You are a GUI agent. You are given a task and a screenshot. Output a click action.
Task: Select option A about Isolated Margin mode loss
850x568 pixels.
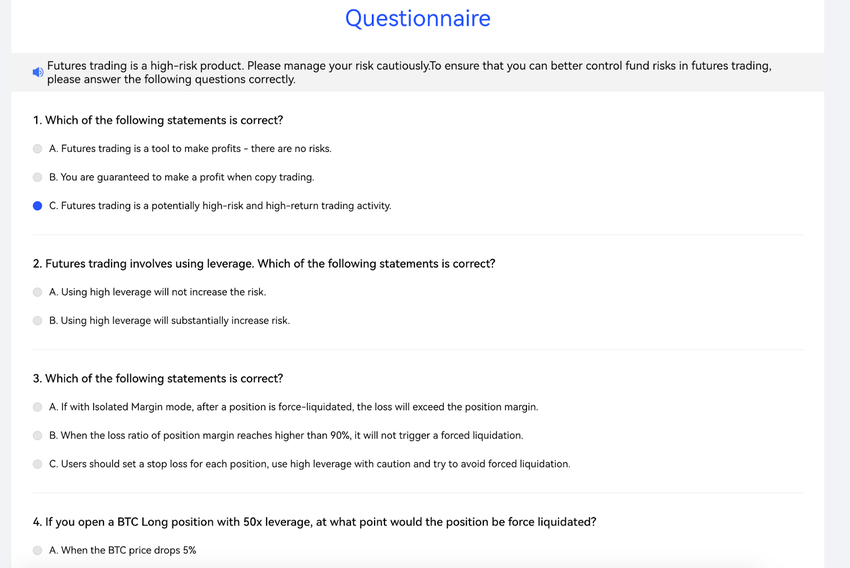37,407
